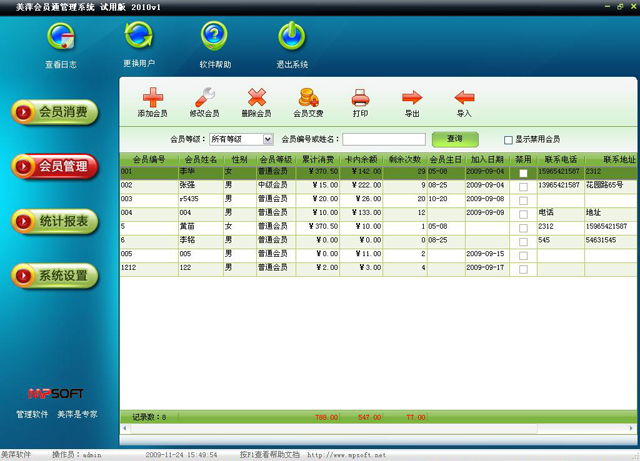Screen dimensions: 640x461
Task: Click the 打印 (print) printer icon
Action: pyautogui.click(x=360, y=98)
